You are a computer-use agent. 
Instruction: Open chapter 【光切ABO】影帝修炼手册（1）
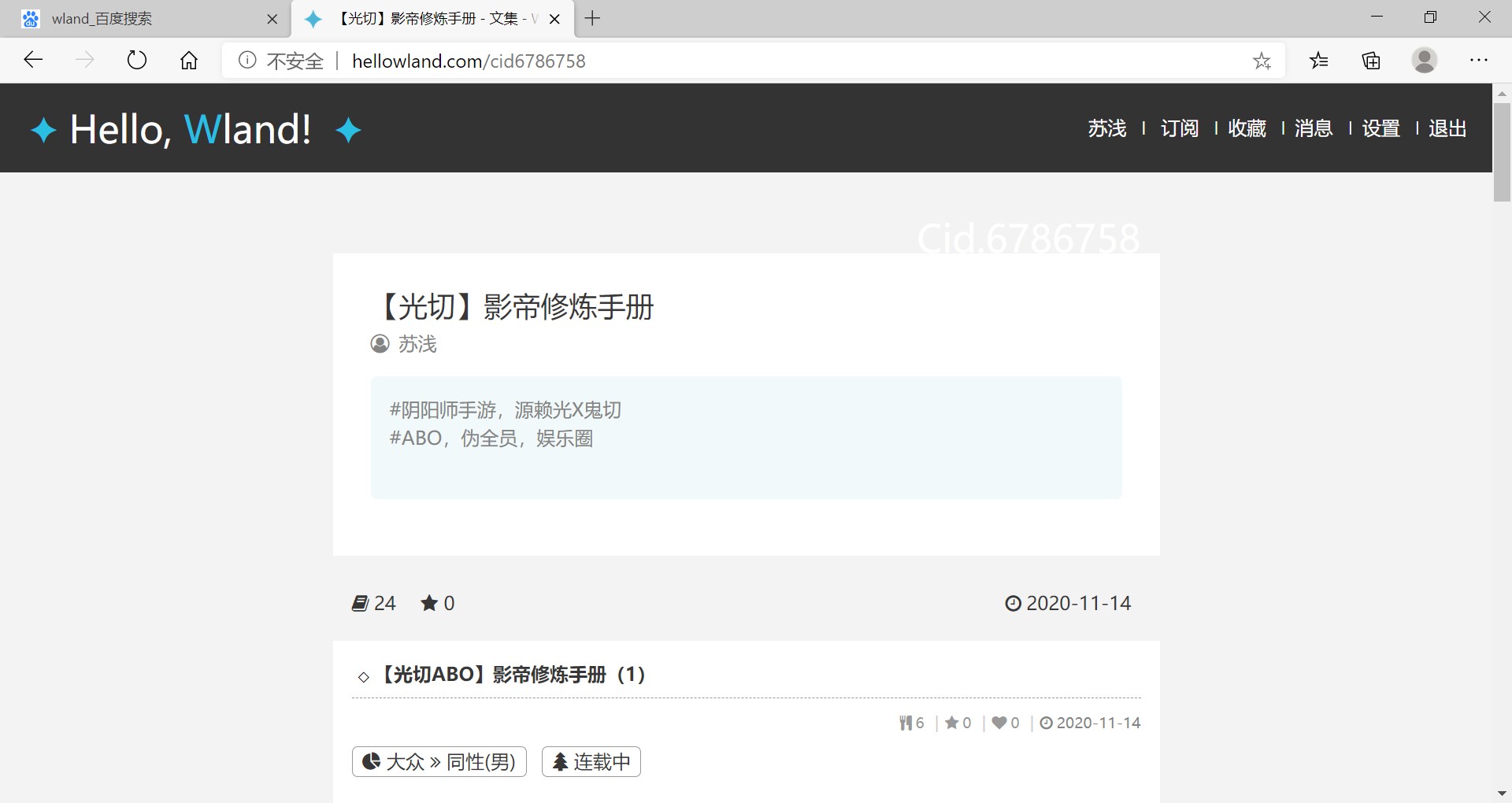(x=511, y=675)
